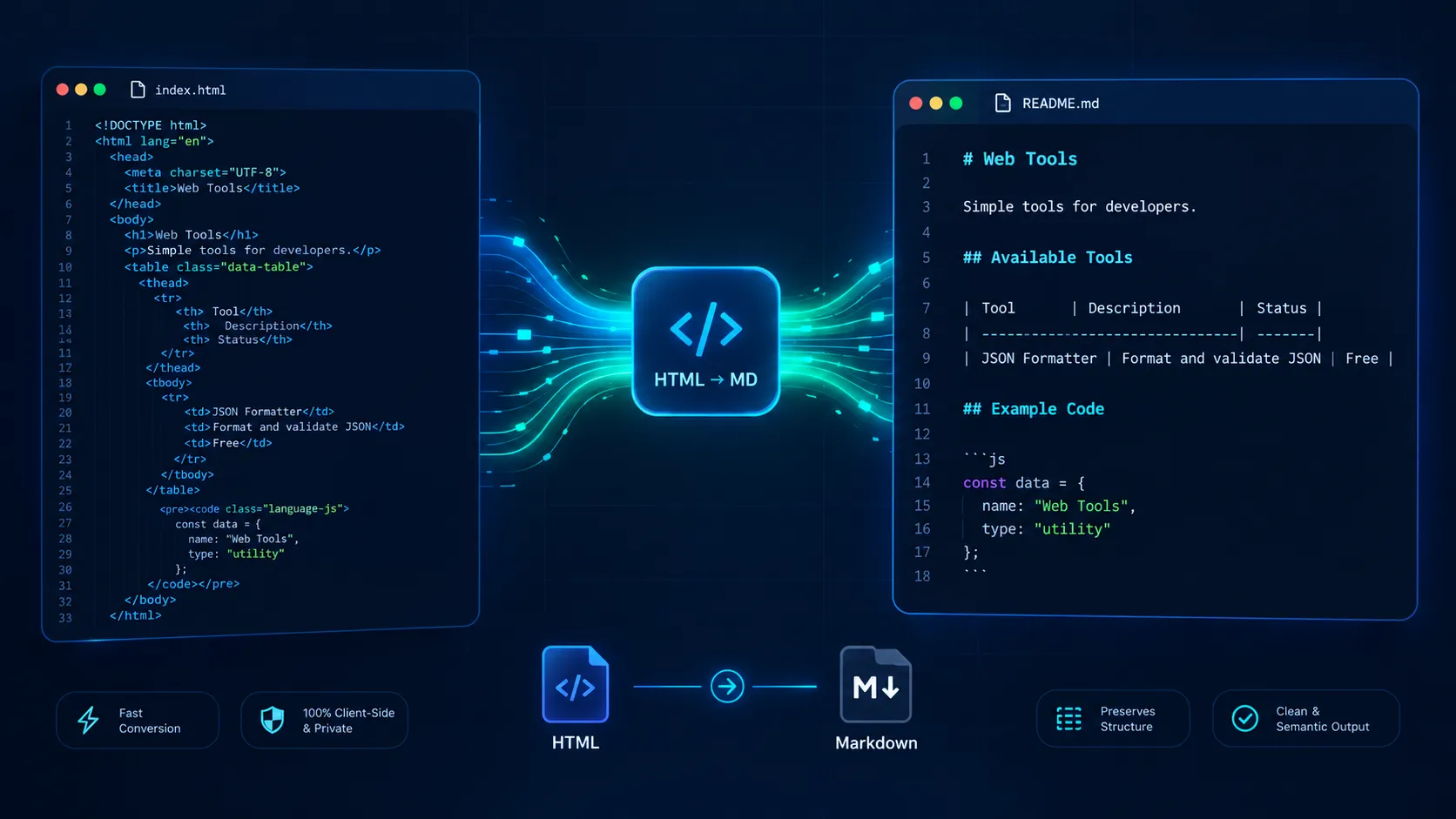Click the Preserves Structure badge label

(x=1128, y=719)
